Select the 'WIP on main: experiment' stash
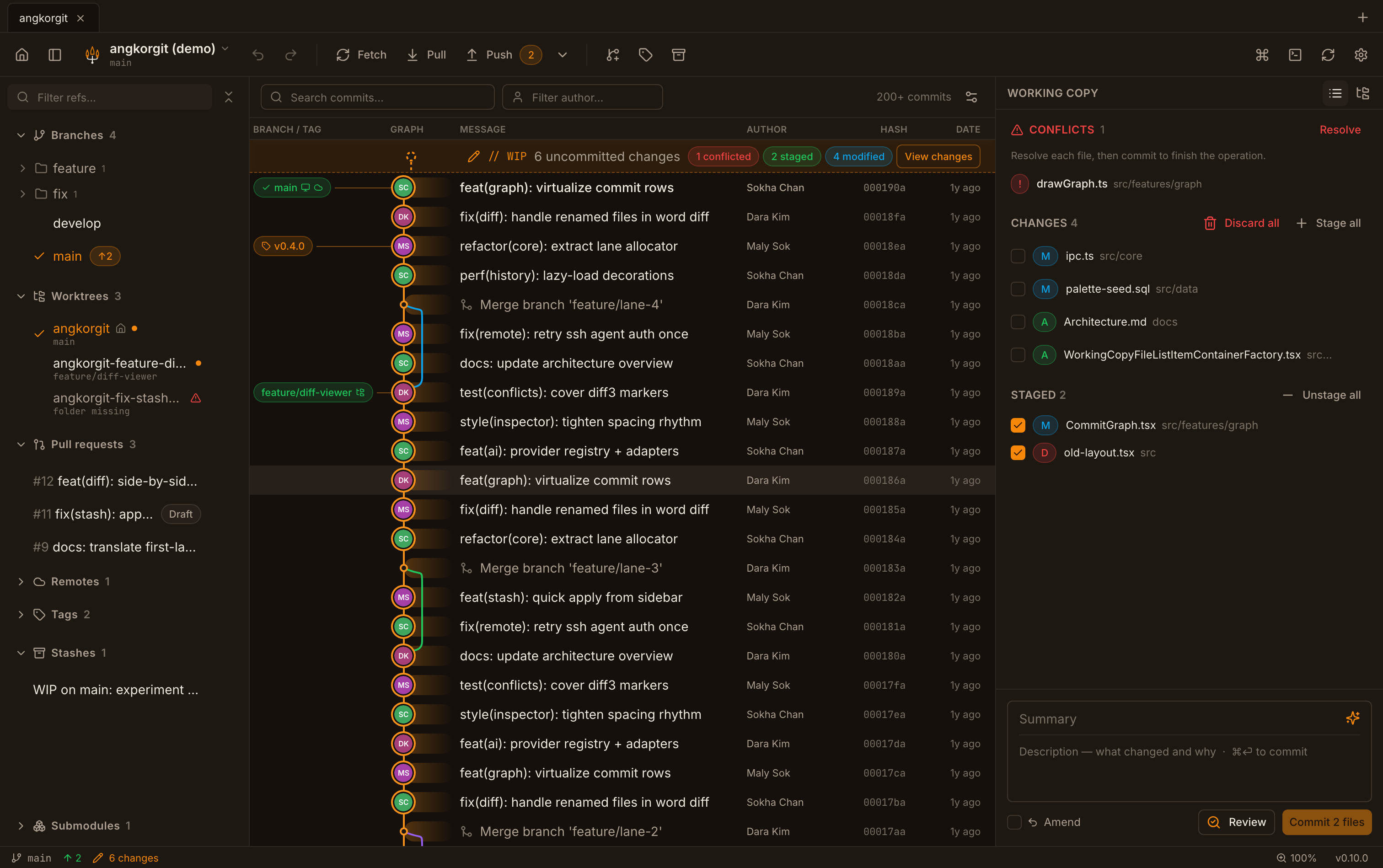 (x=116, y=690)
